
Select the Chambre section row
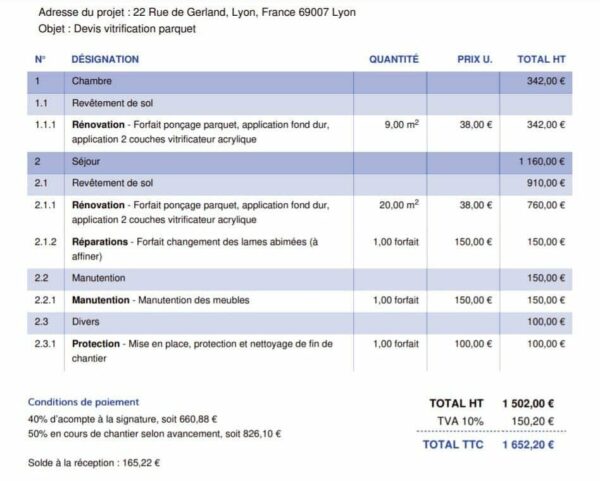(x=300, y=82)
